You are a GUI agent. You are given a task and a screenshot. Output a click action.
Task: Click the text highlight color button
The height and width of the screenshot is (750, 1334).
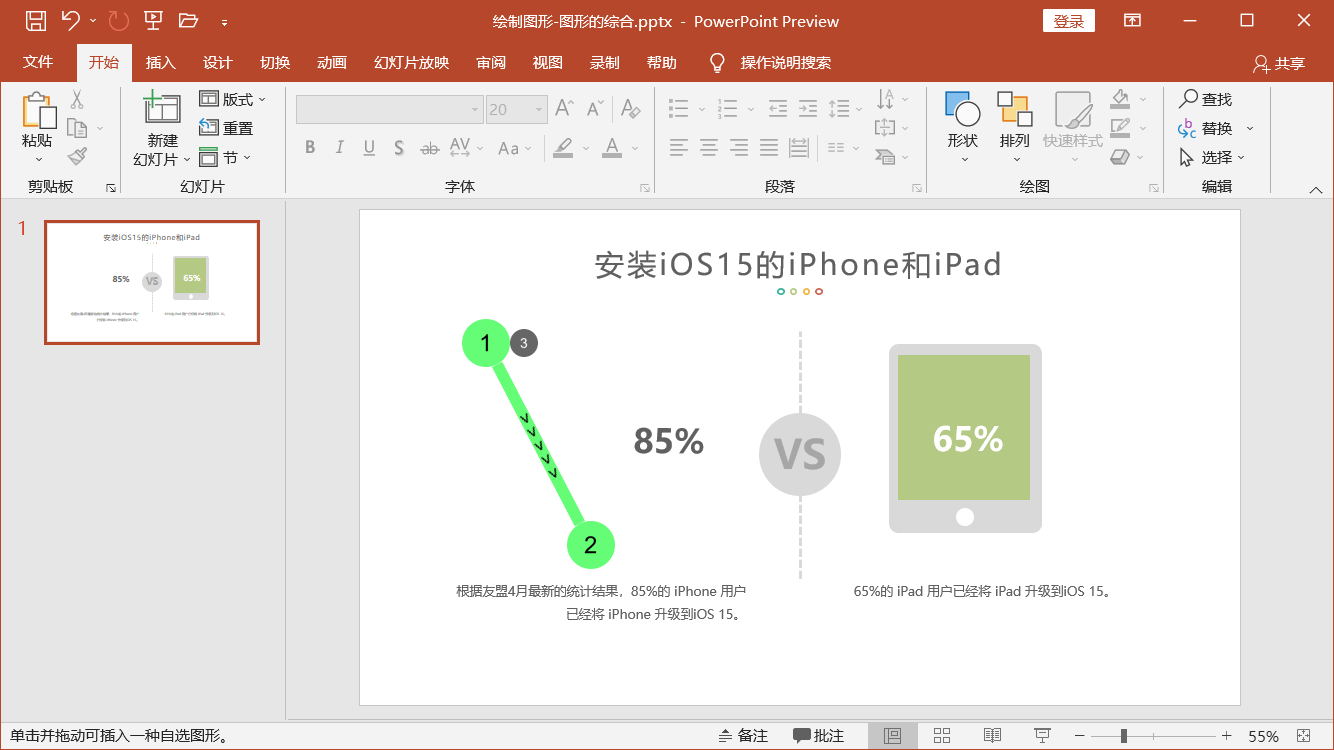(563, 148)
